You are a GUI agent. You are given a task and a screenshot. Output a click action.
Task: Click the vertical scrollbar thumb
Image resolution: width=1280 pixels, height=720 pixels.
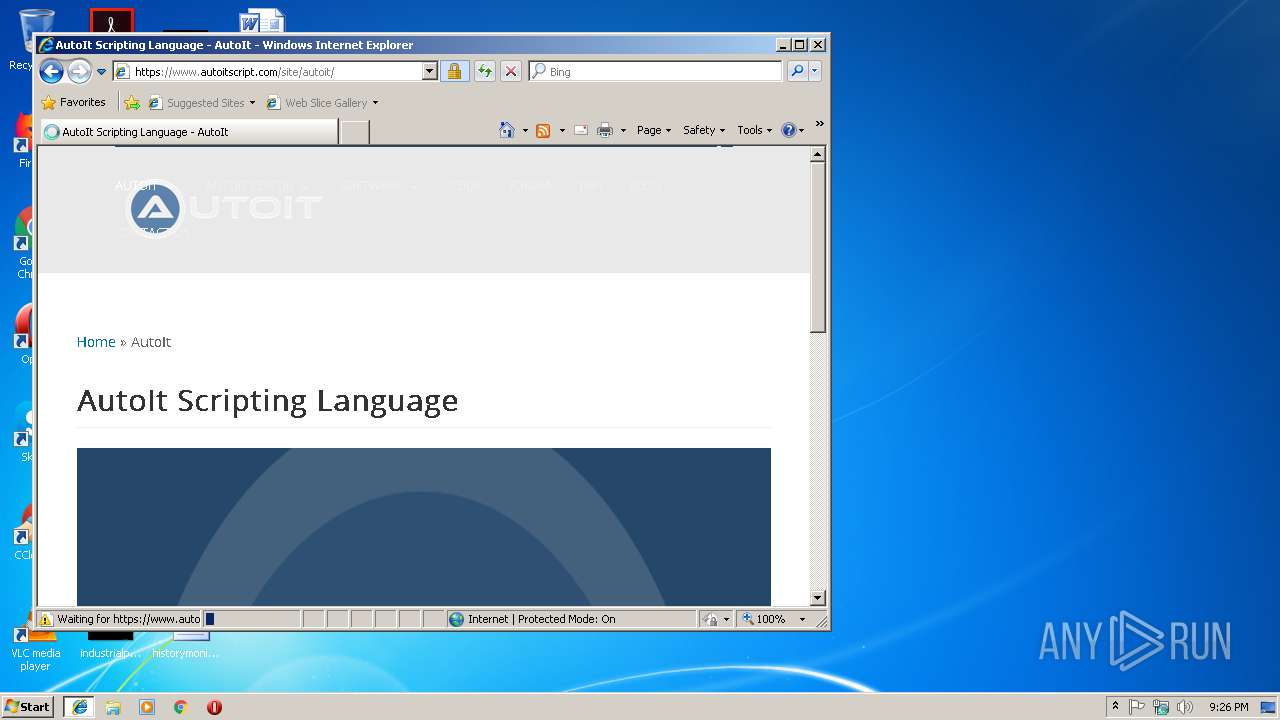818,247
